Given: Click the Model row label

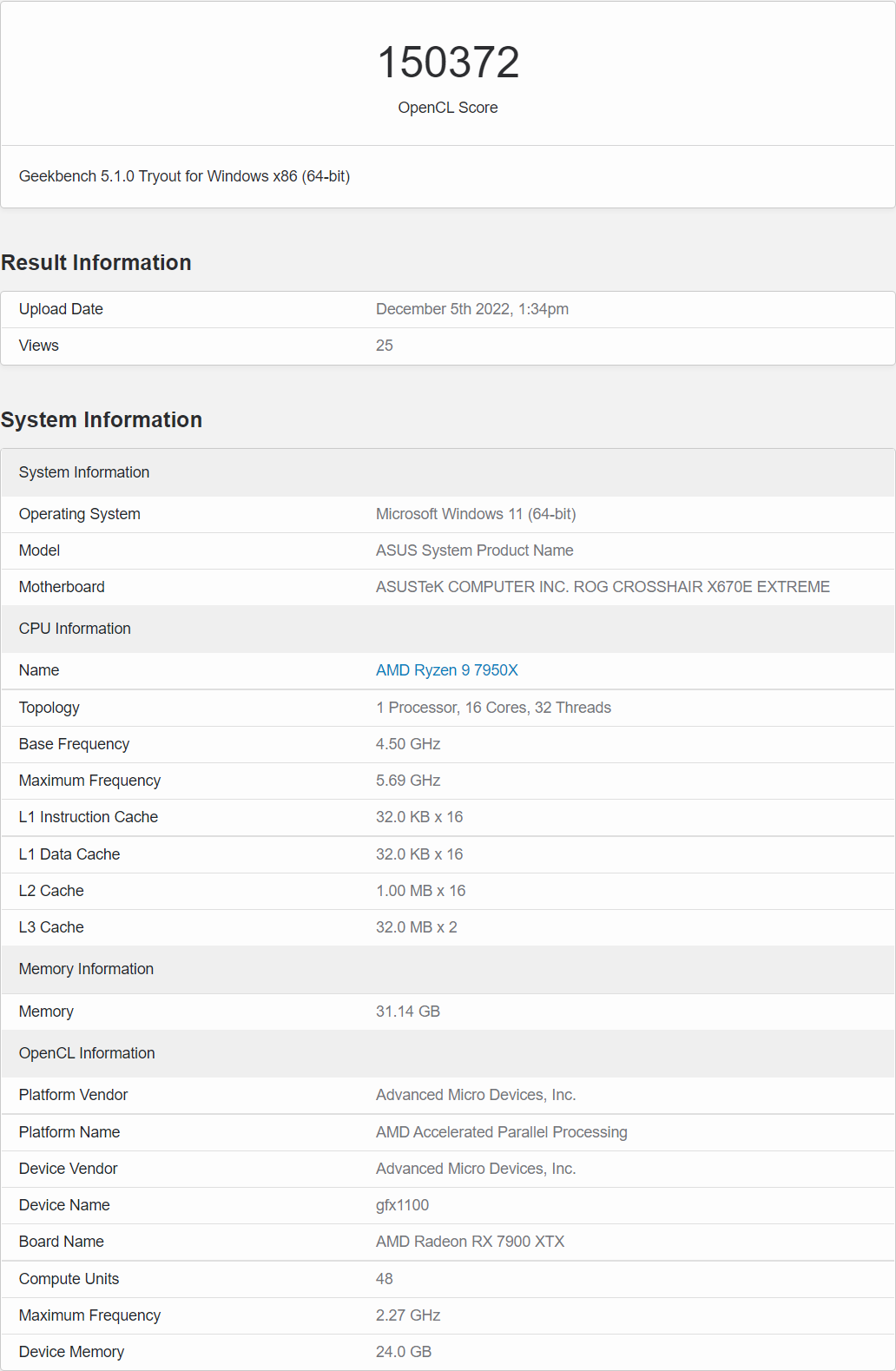Looking at the screenshot, I should [40, 550].
